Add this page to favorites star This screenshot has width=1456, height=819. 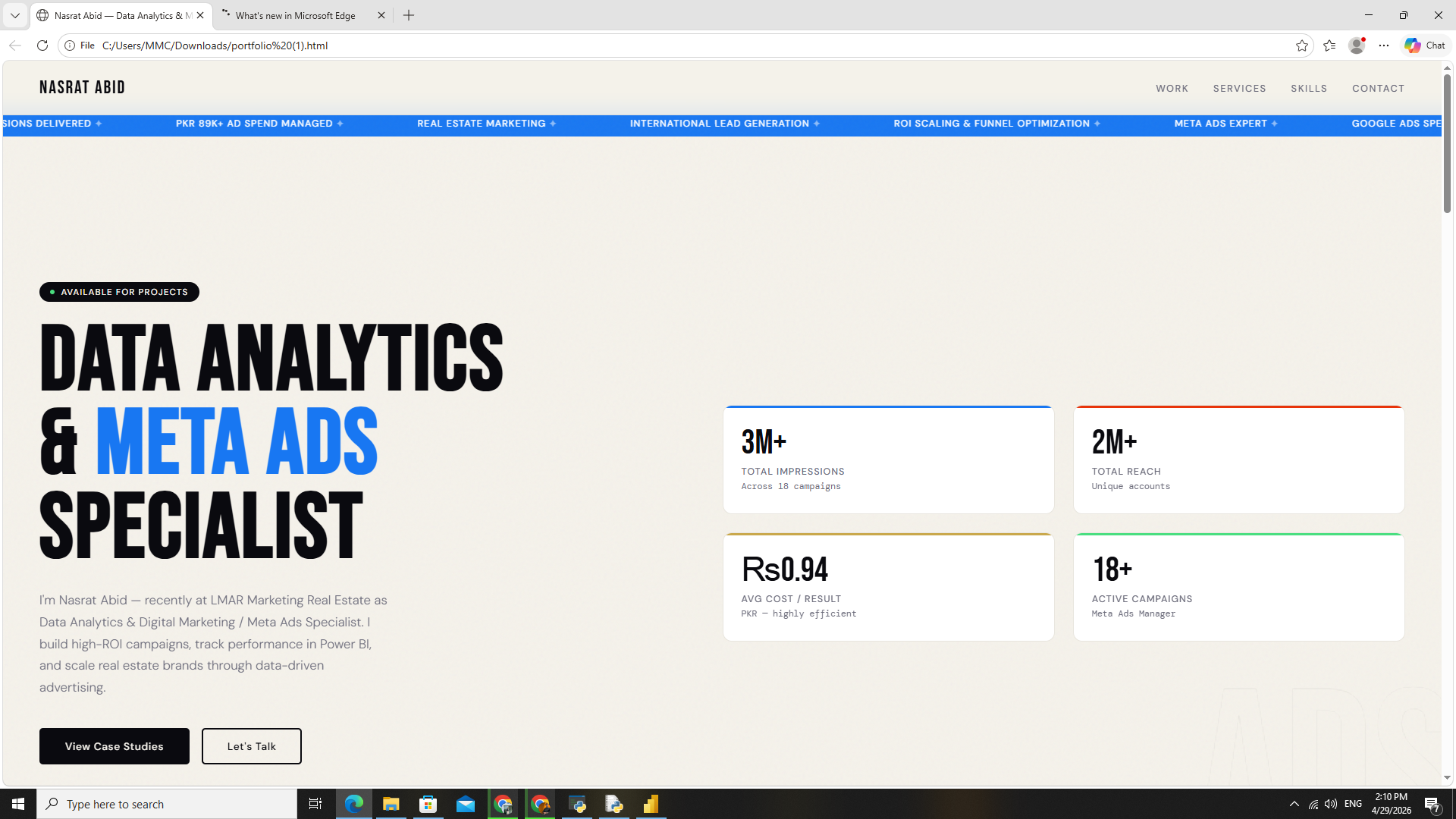1302,45
